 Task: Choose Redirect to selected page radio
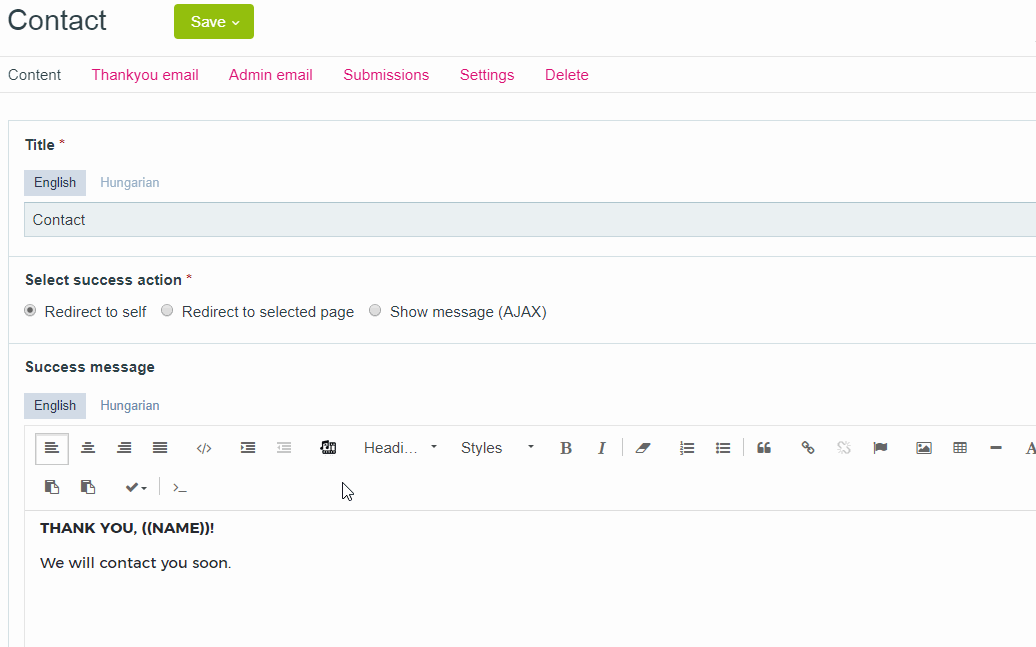tap(168, 311)
